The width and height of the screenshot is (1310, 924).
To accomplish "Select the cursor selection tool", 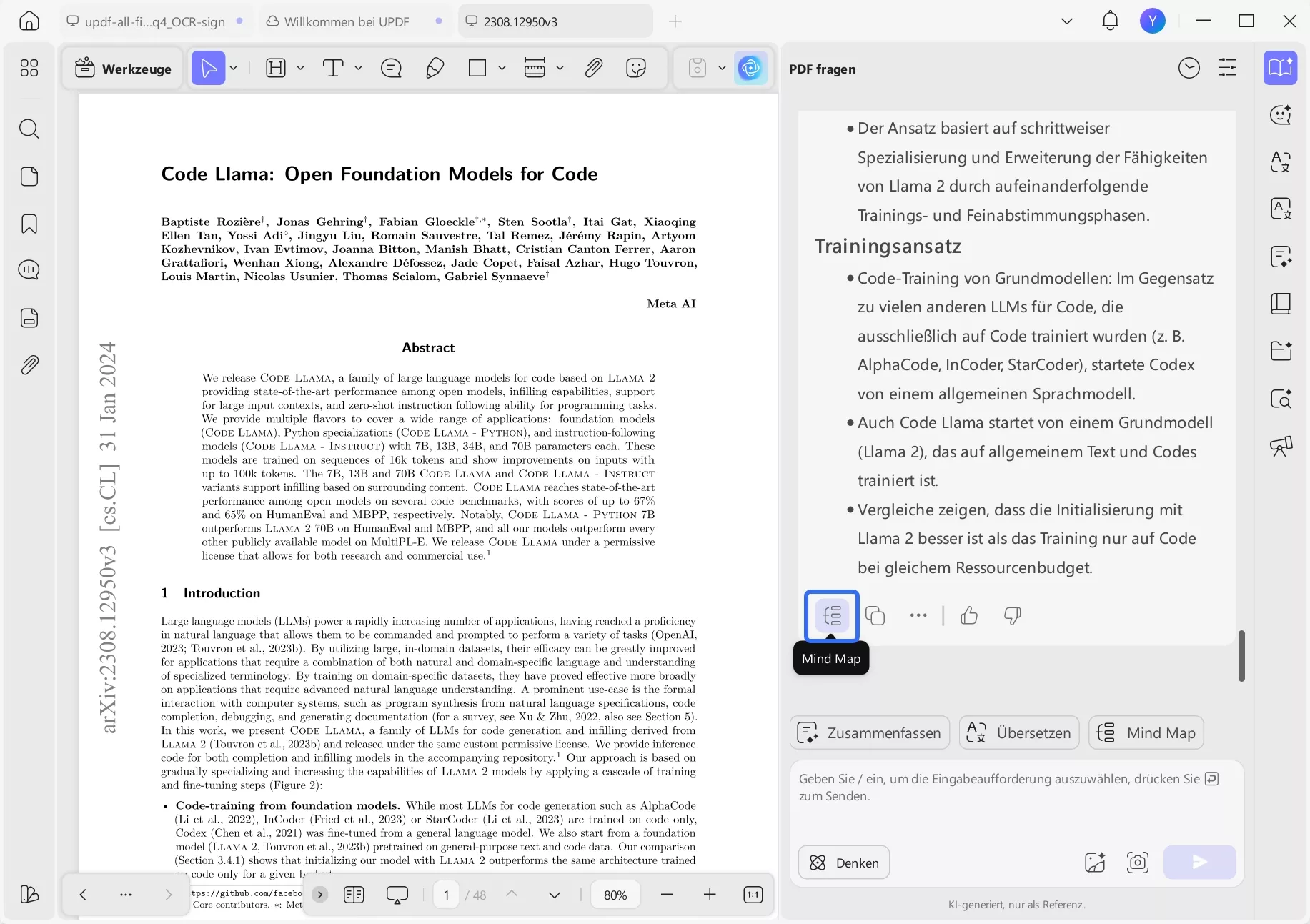I will [x=208, y=69].
